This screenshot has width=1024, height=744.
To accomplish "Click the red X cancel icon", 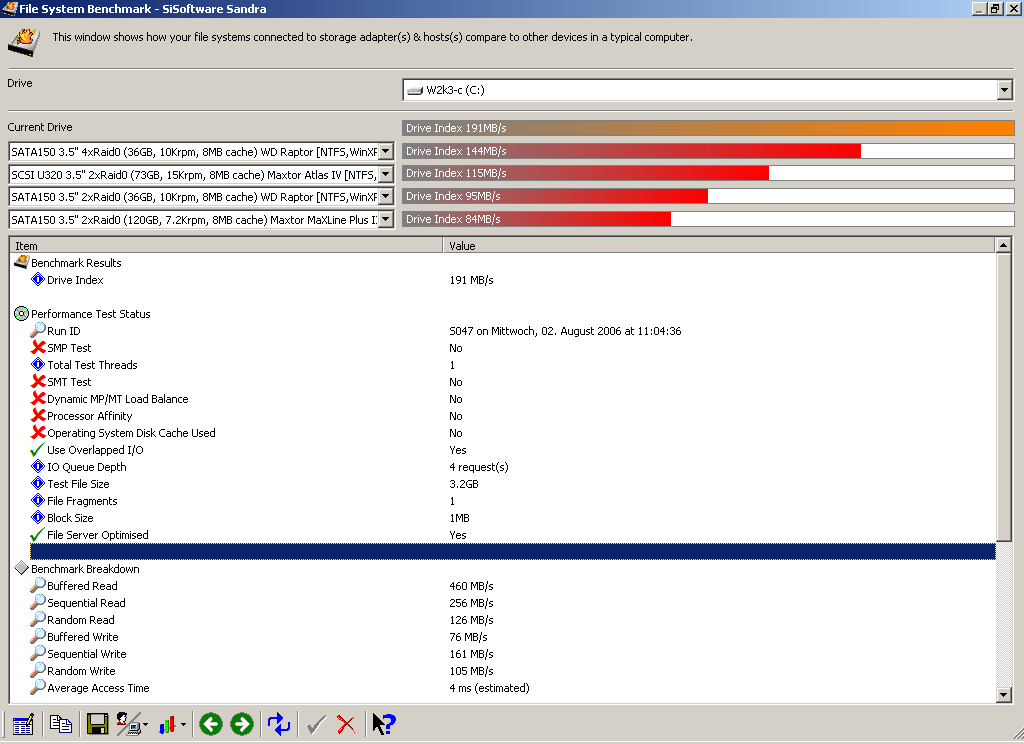I will point(346,724).
